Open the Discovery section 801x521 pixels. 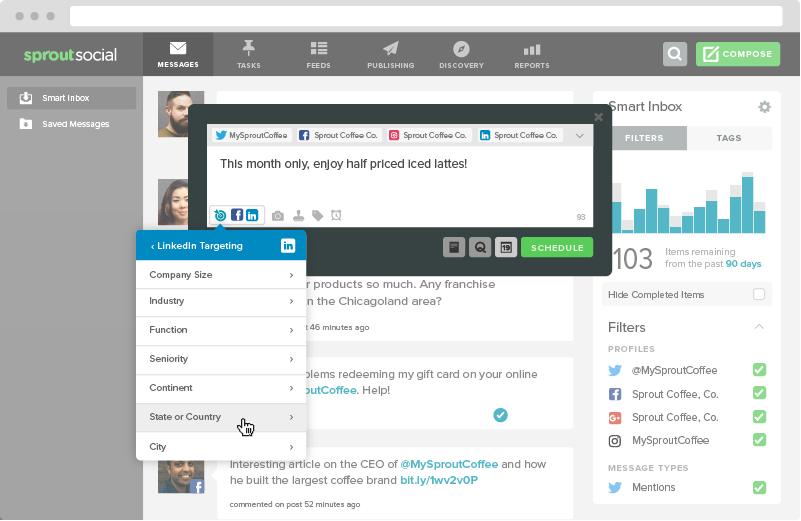461,54
